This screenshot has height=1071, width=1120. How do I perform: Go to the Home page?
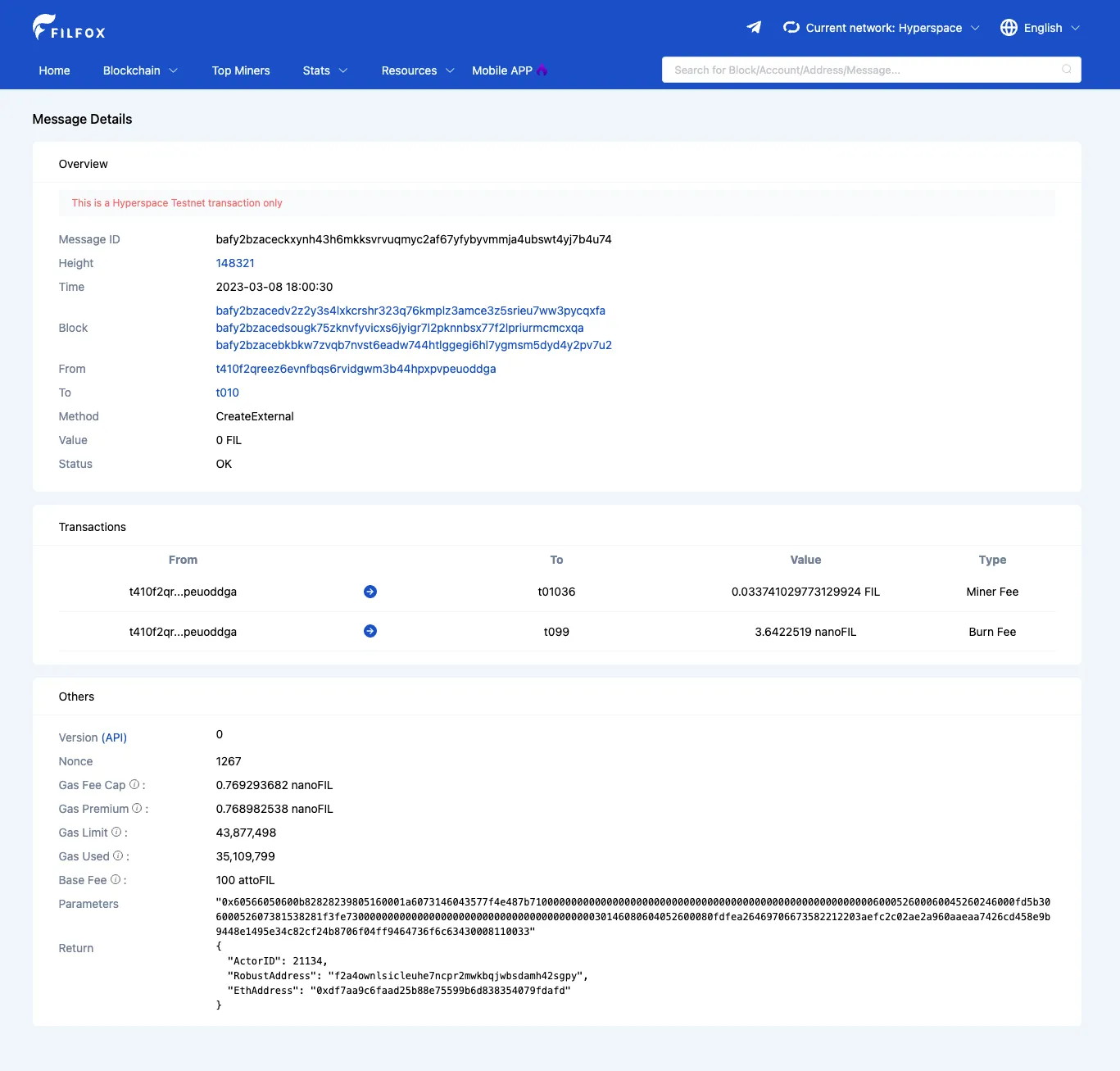point(54,70)
